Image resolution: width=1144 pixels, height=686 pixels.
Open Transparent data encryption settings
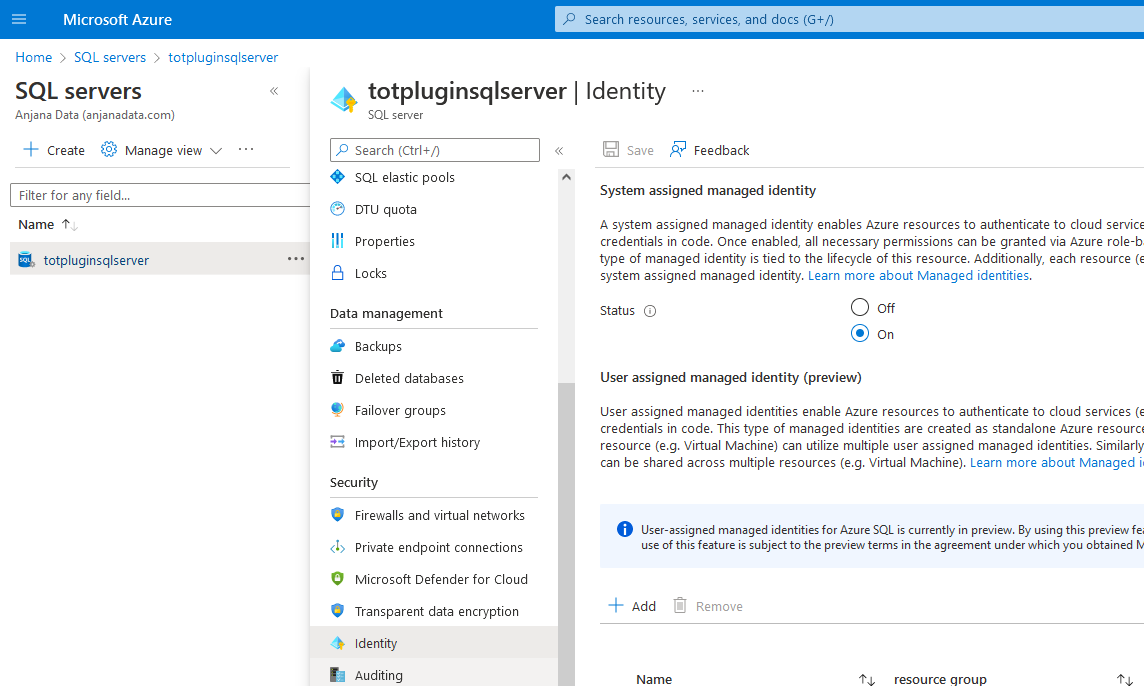(436, 611)
